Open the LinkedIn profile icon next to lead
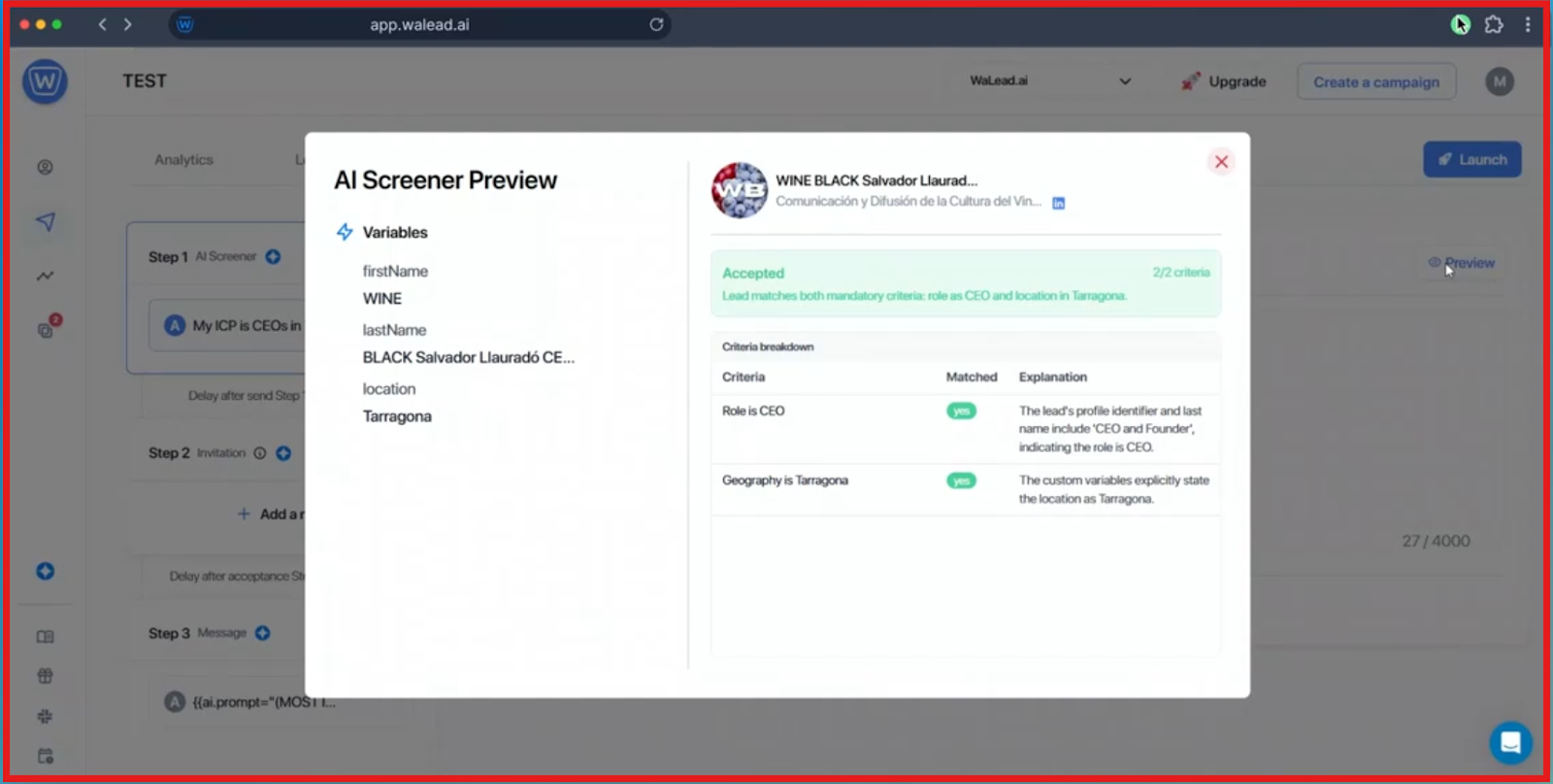Screen dimensions: 1553x784 [1059, 203]
